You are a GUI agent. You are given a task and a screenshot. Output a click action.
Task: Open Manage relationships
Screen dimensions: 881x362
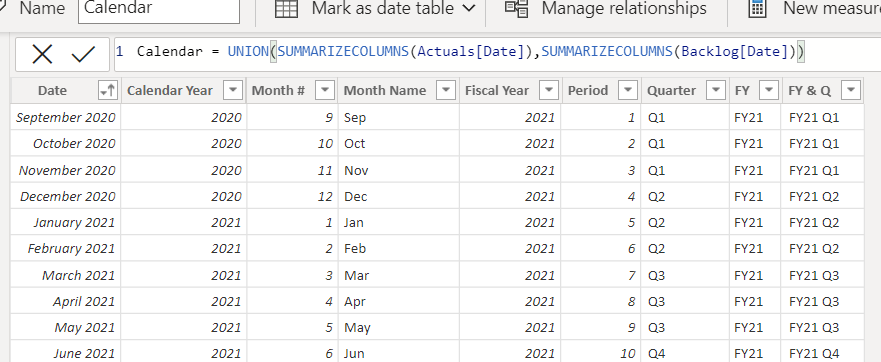(x=606, y=8)
